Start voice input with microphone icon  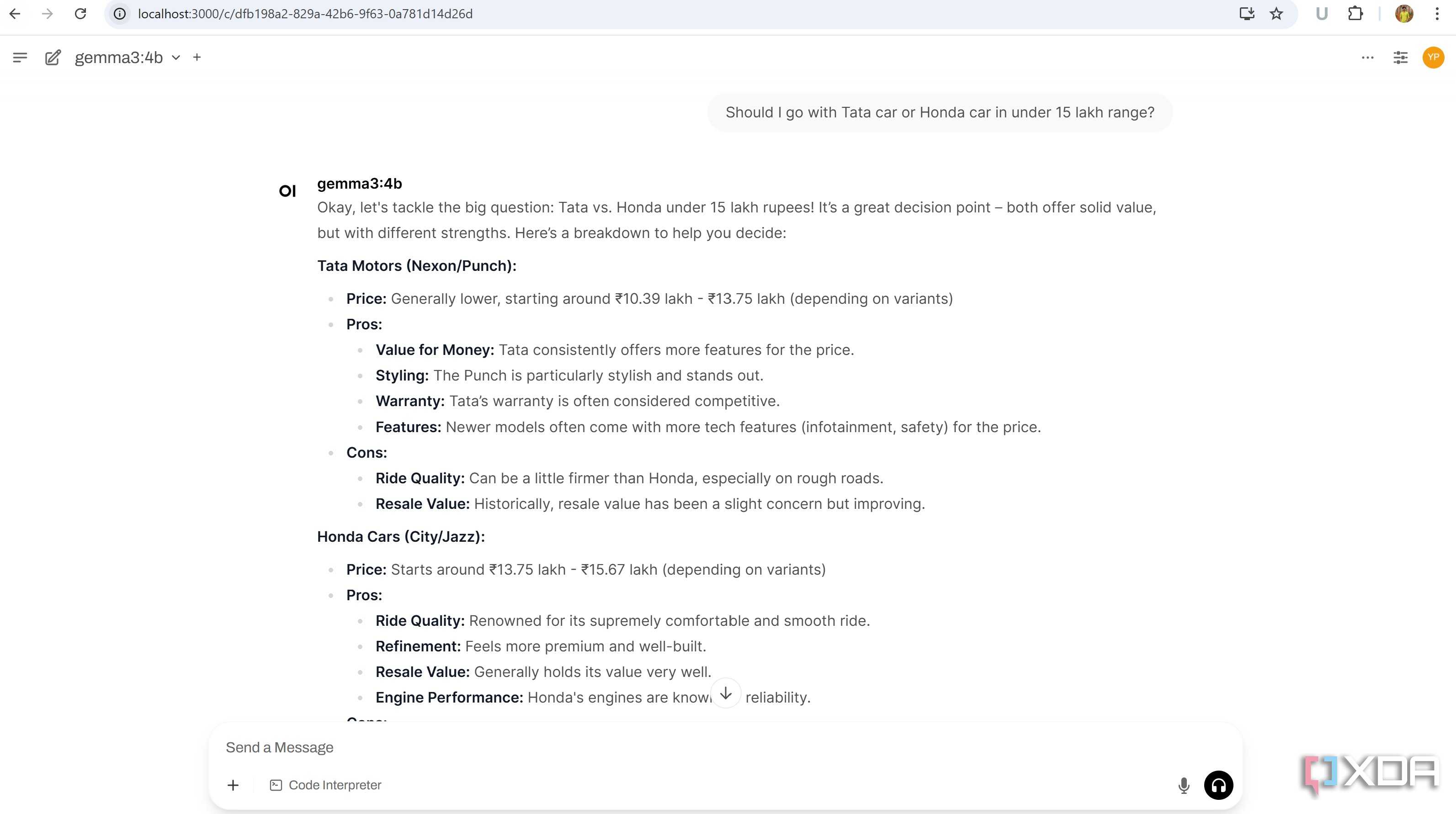point(1184,785)
